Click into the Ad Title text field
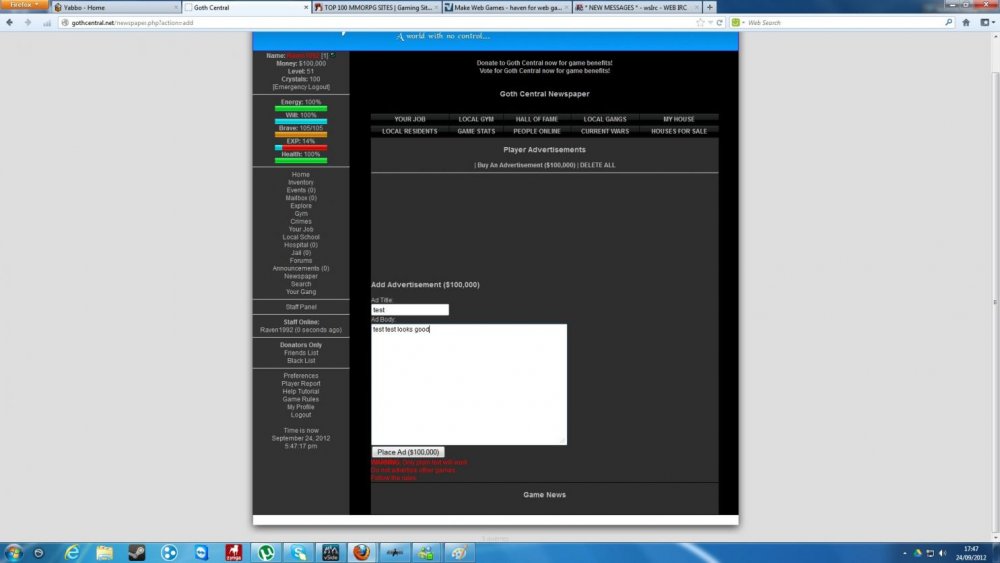 tap(410, 310)
